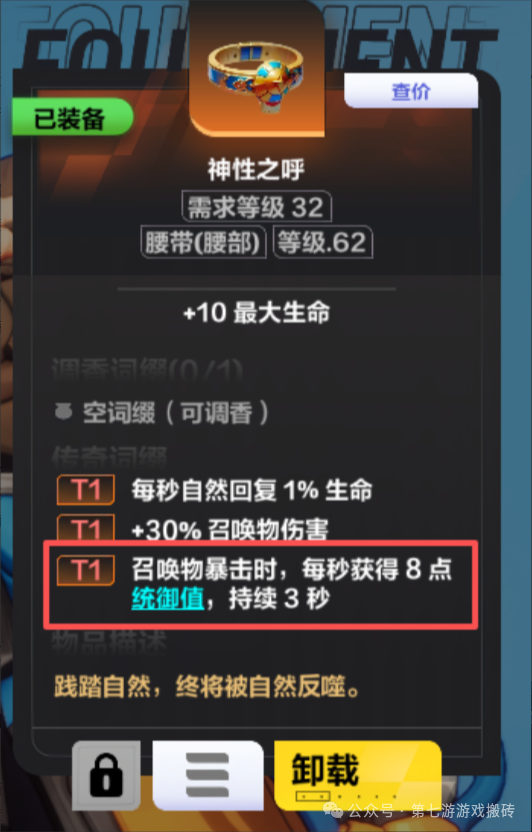The height and width of the screenshot is (832, 532).
Task: Click T1 badge for 召唤物暴击 affix
Action: [86, 570]
